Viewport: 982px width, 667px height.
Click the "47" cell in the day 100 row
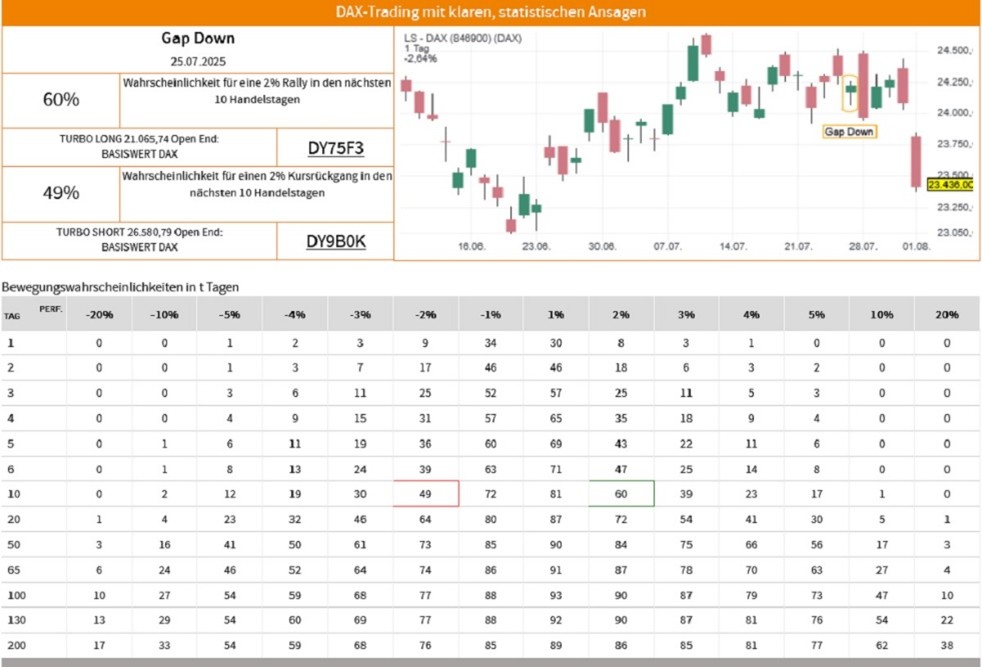point(881,595)
